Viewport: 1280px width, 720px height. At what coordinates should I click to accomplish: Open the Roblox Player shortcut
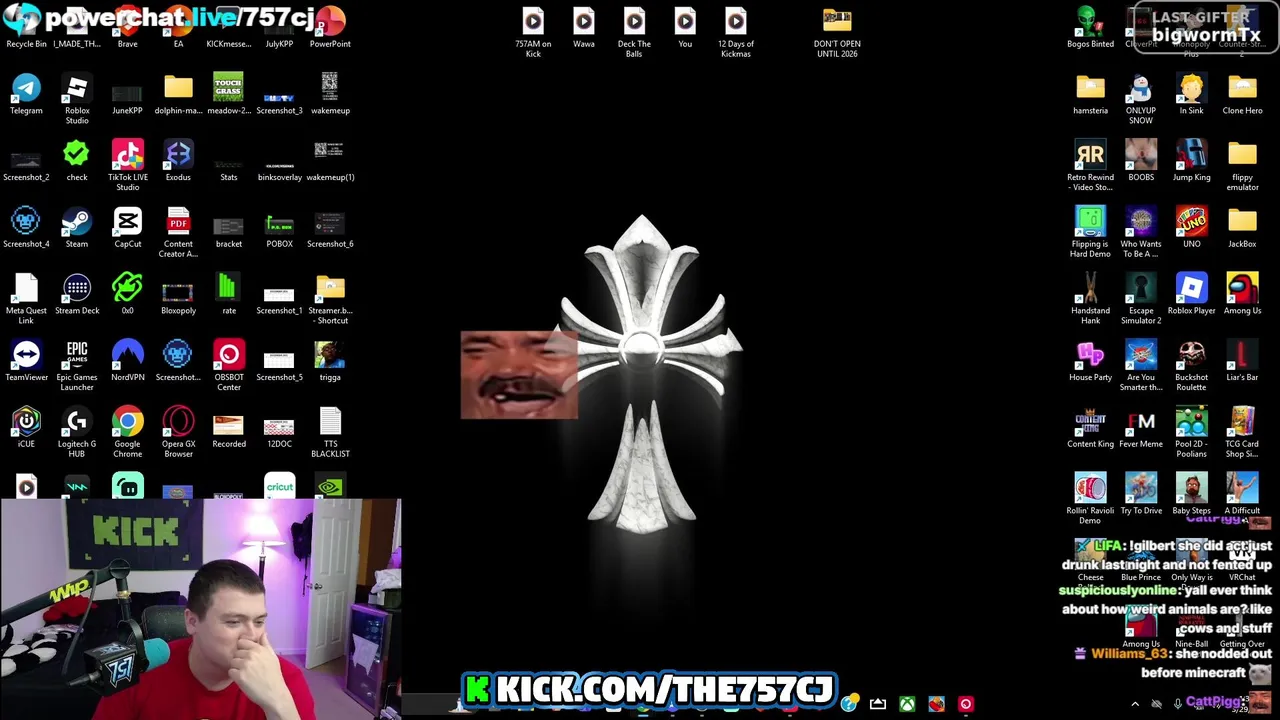coord(1191,294)
